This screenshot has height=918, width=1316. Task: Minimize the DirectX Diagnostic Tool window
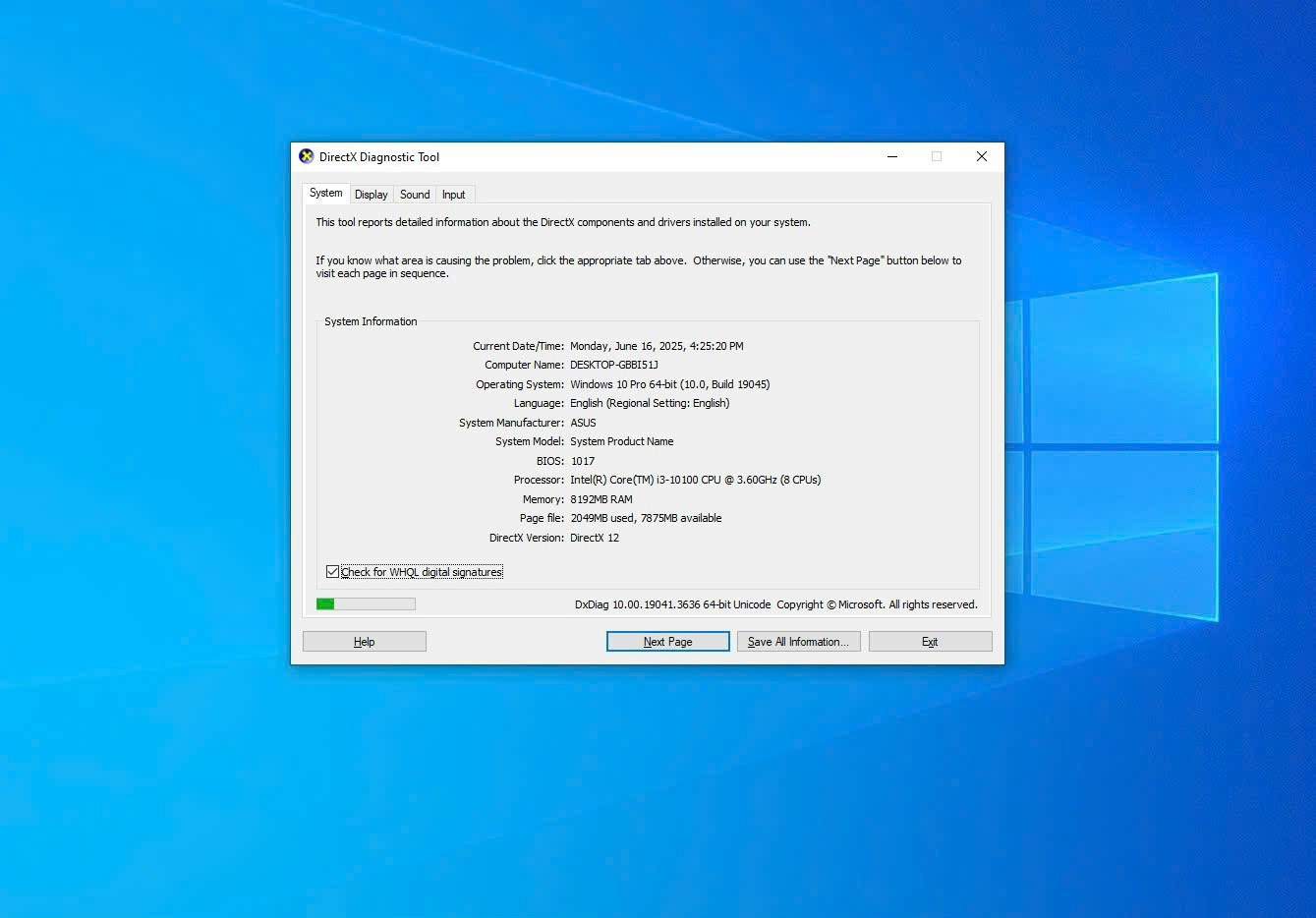click(892, 156)
